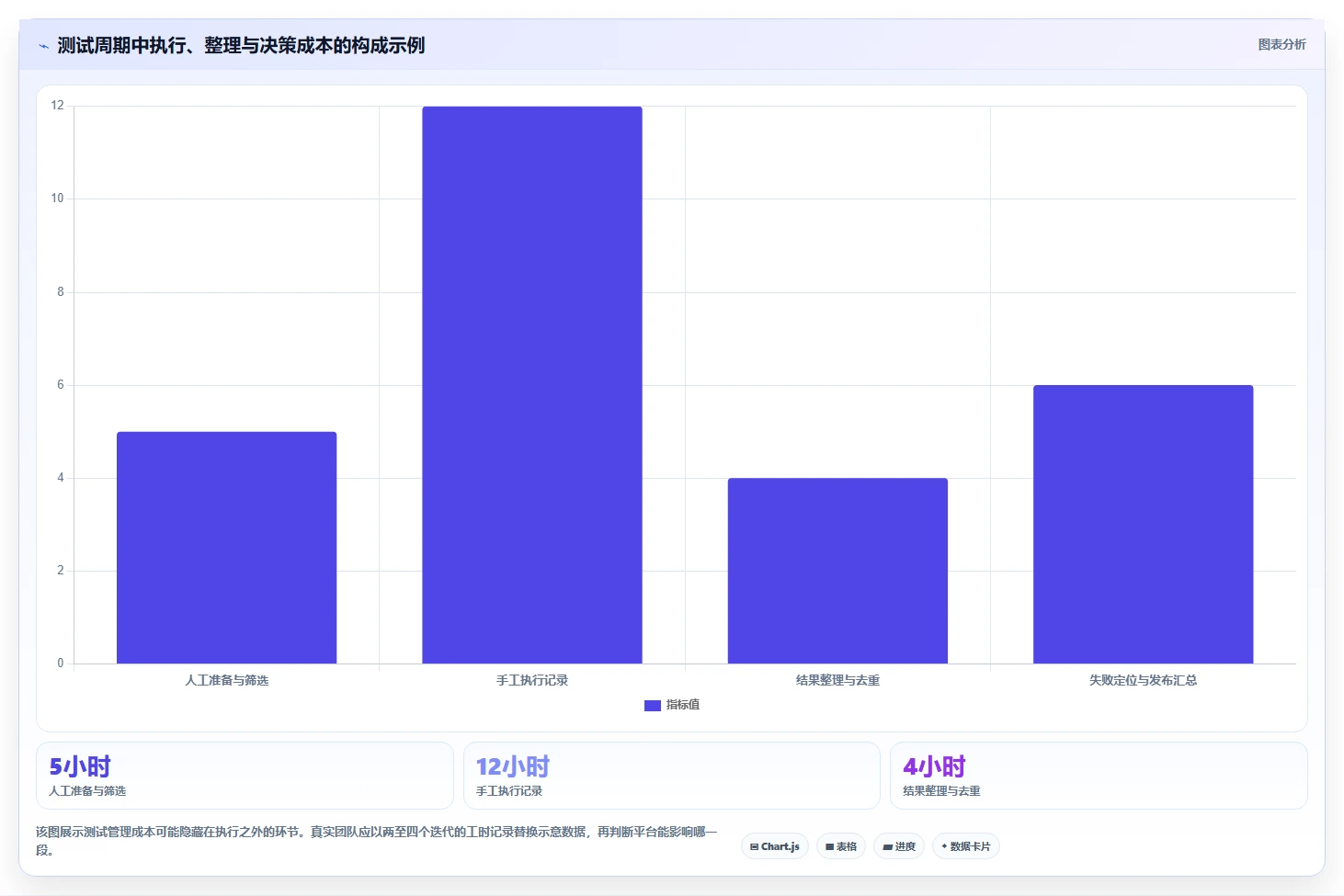This screenshot has height=896, width=1344.
Task: Click the 结果整理与去重 axis label
Action: [837, 680]
